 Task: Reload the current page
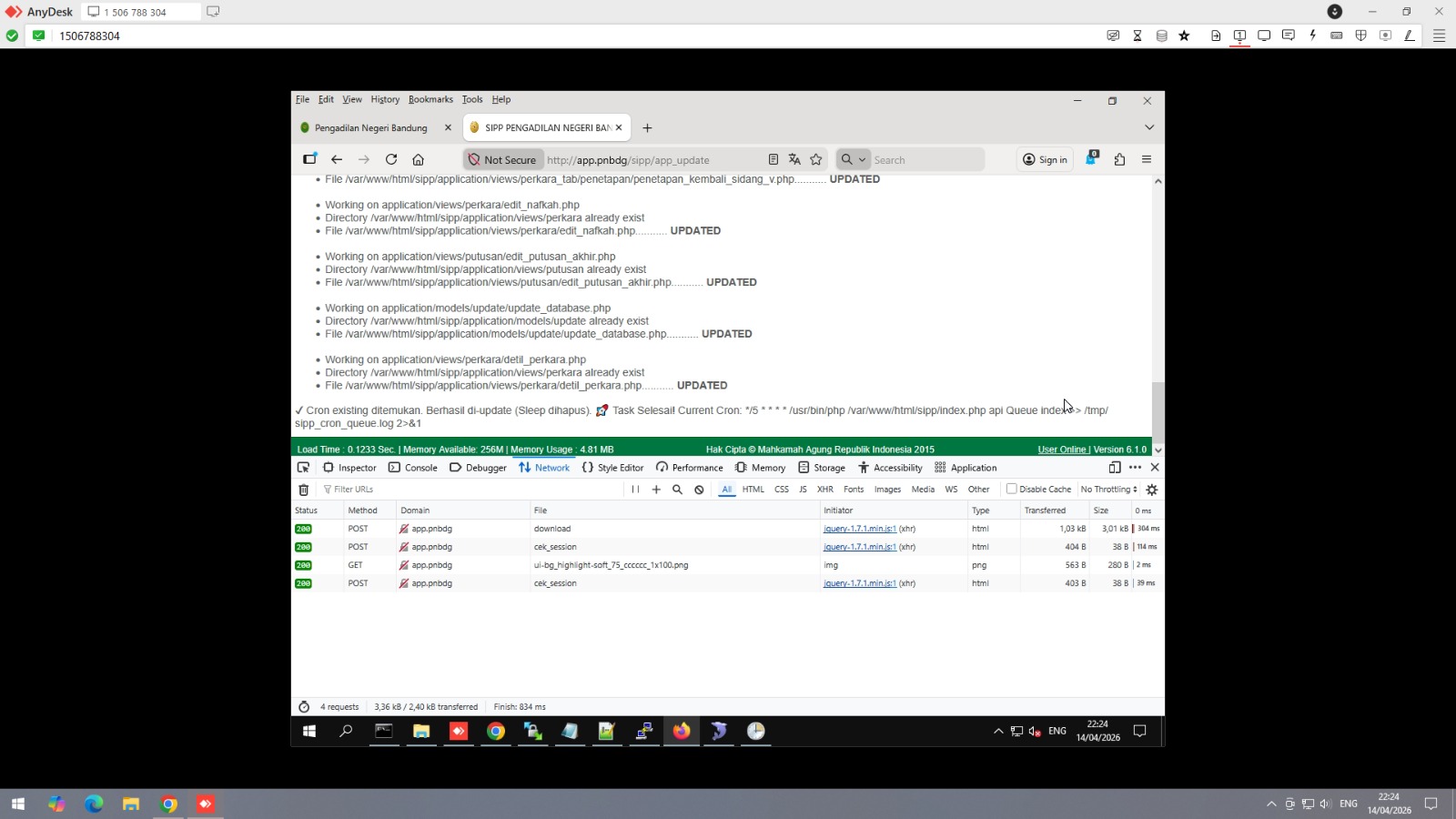[391, 159]
